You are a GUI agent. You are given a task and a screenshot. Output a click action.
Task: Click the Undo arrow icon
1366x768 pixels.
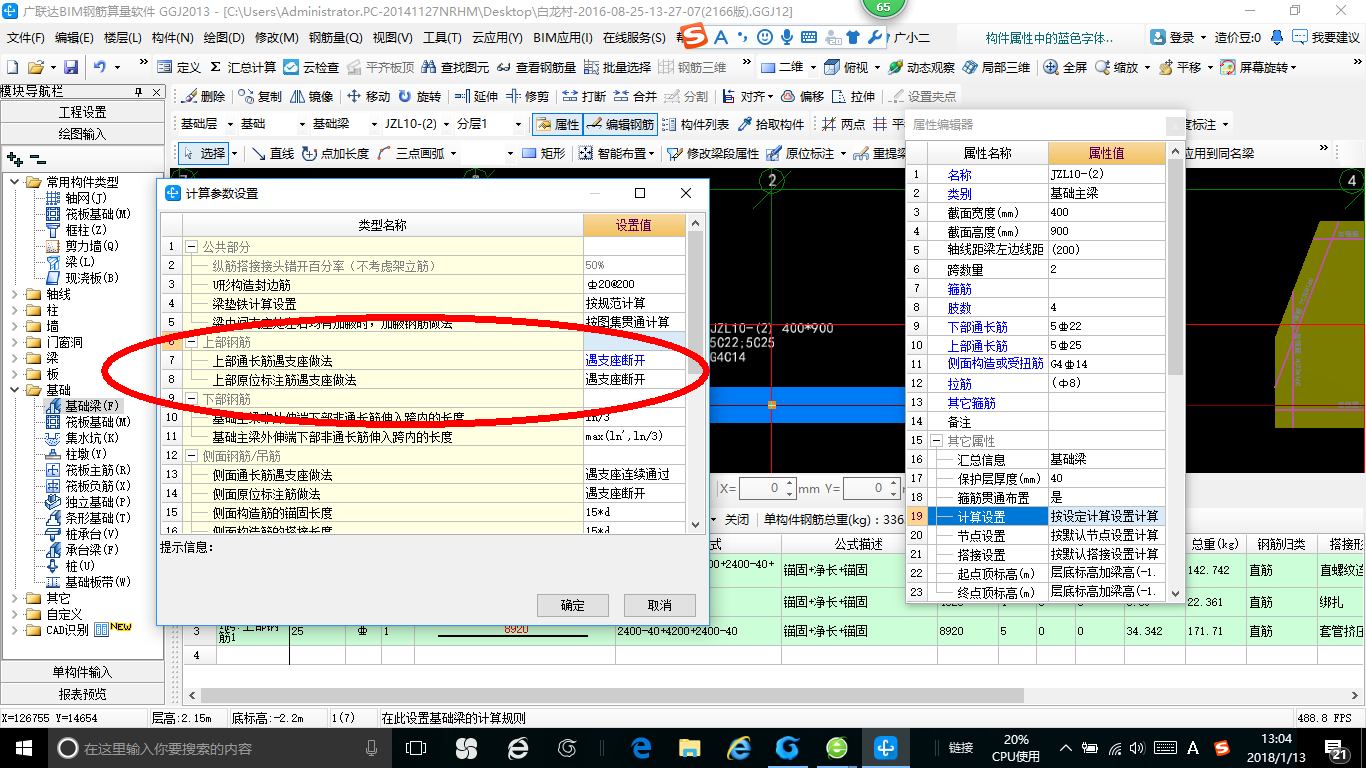coord(100,67)
